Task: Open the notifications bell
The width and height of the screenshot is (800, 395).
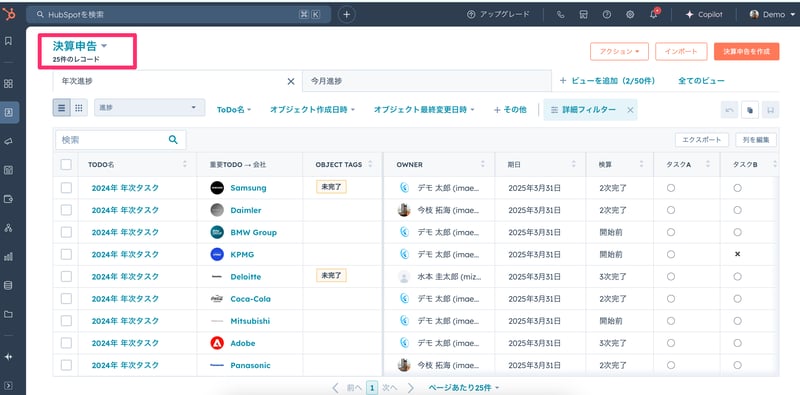Action: click(x=654, y=15)
